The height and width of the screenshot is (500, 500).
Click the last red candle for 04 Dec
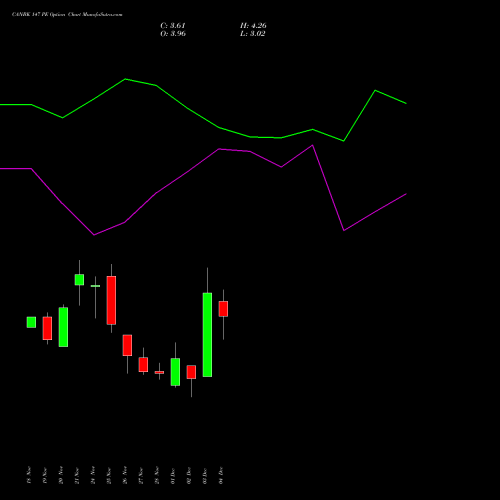point(223,309)
